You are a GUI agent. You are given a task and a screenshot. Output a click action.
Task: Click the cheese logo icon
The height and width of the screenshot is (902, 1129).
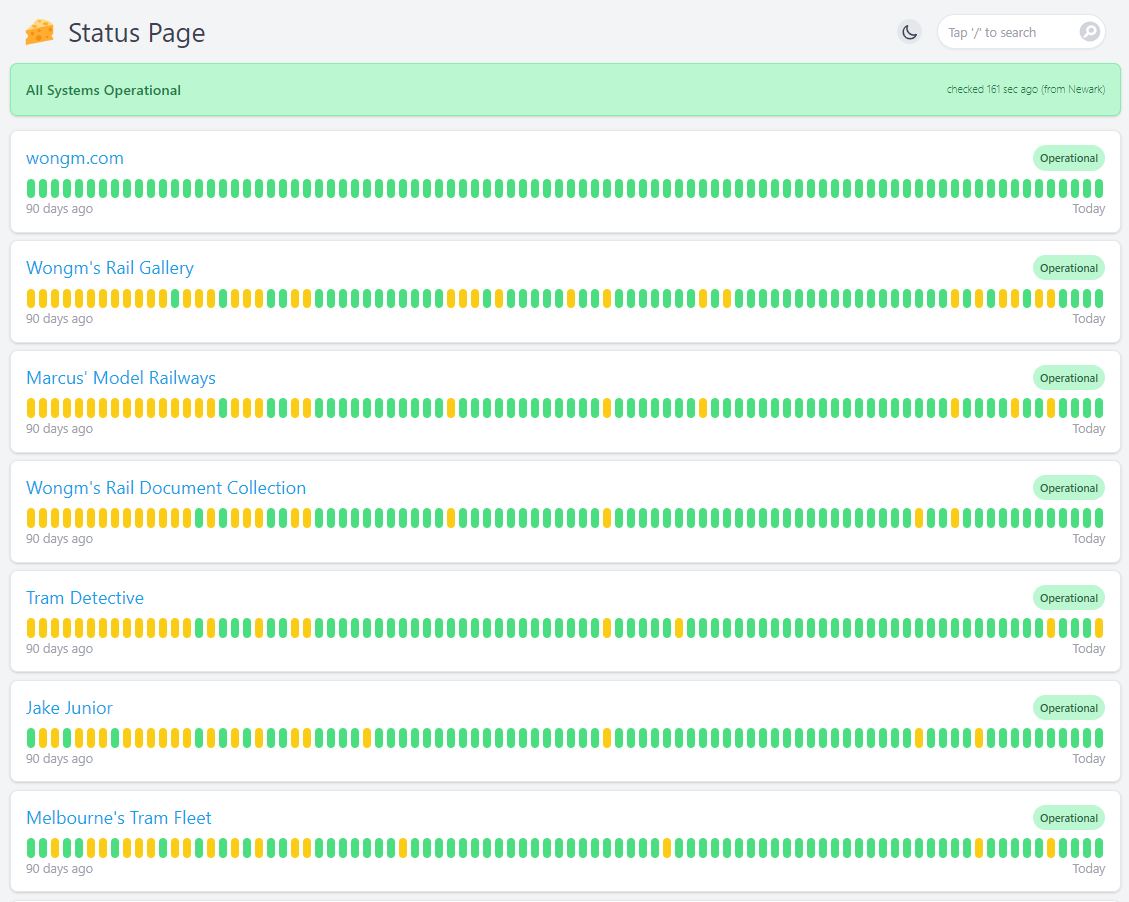click(x=40, y=32)
